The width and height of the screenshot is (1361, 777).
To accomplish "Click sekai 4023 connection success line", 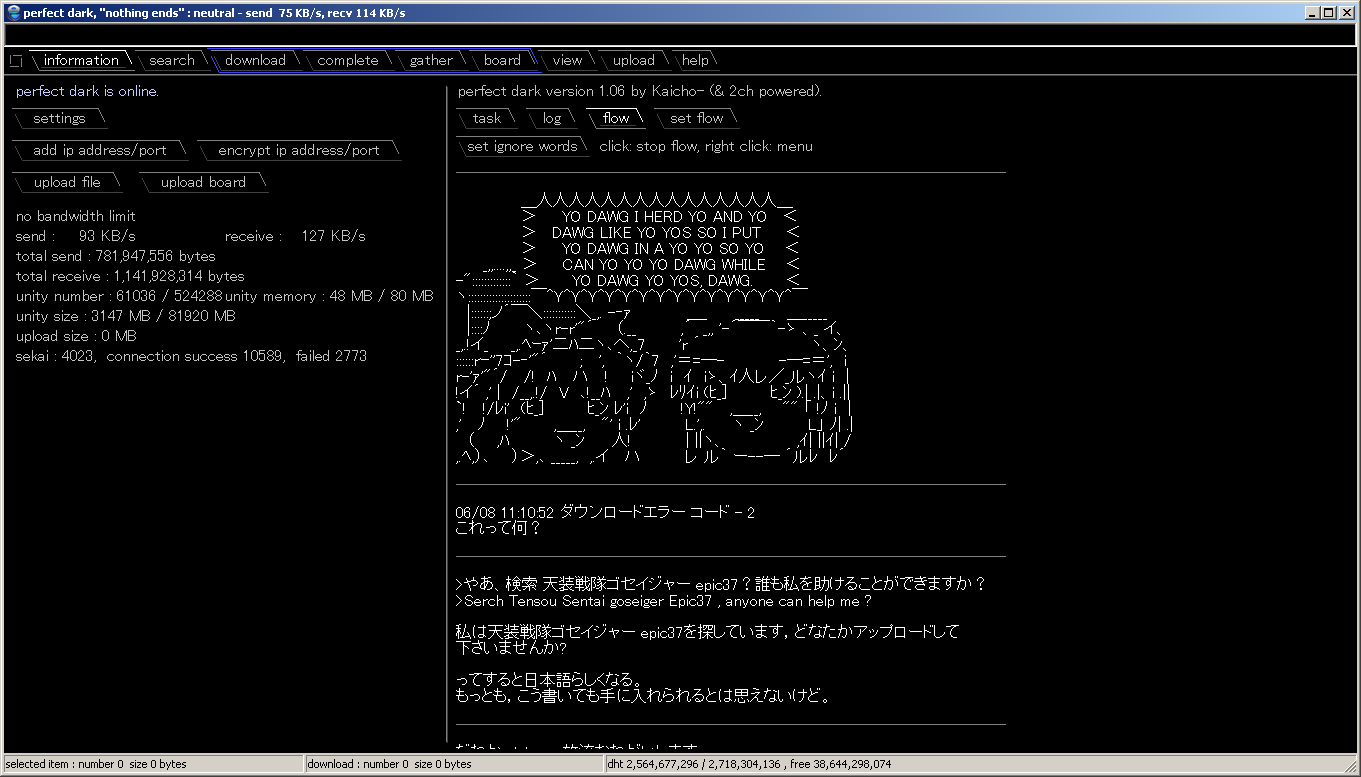I will tap(191, 356).
